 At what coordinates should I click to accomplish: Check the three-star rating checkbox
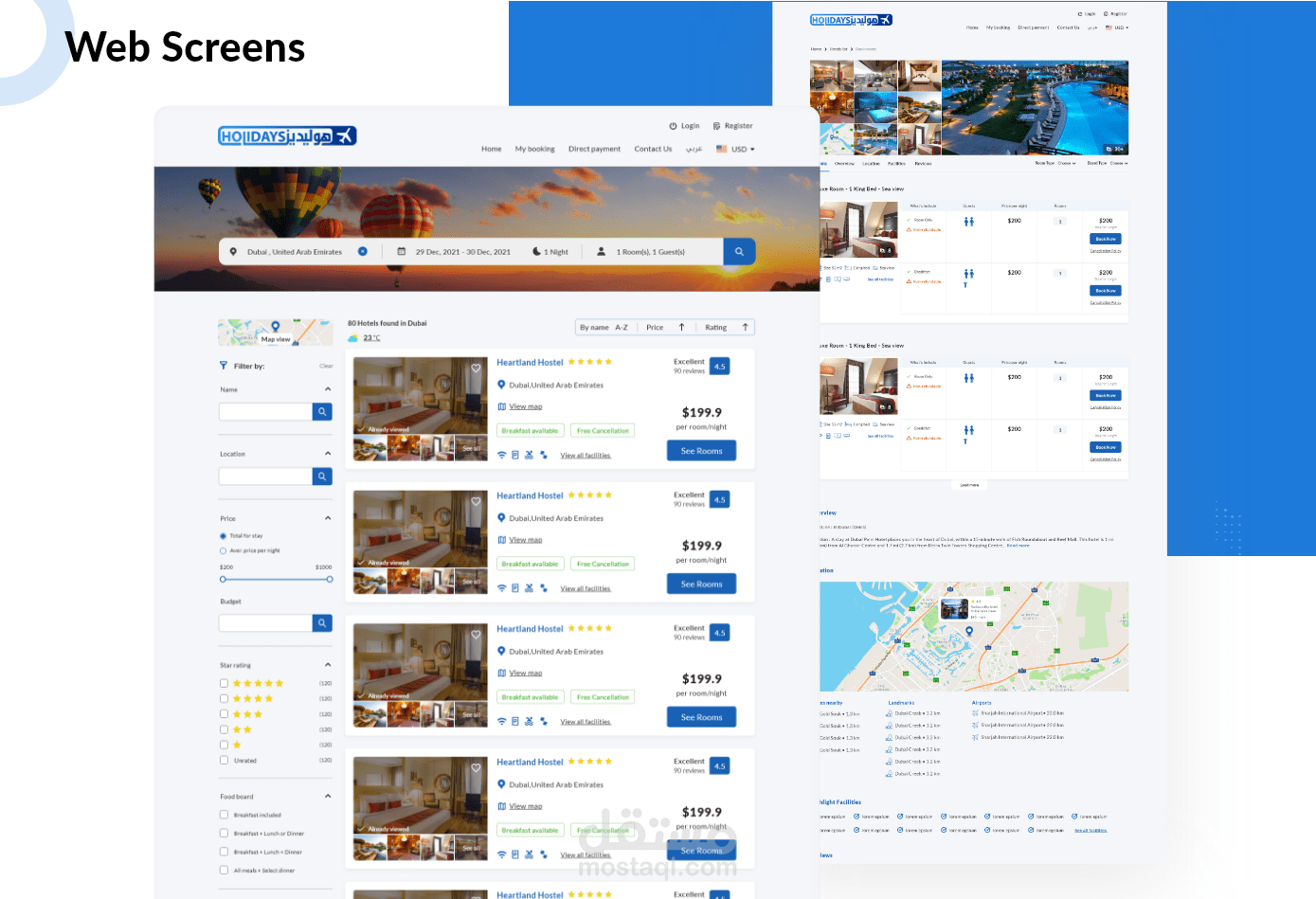(x=225, y=714)
